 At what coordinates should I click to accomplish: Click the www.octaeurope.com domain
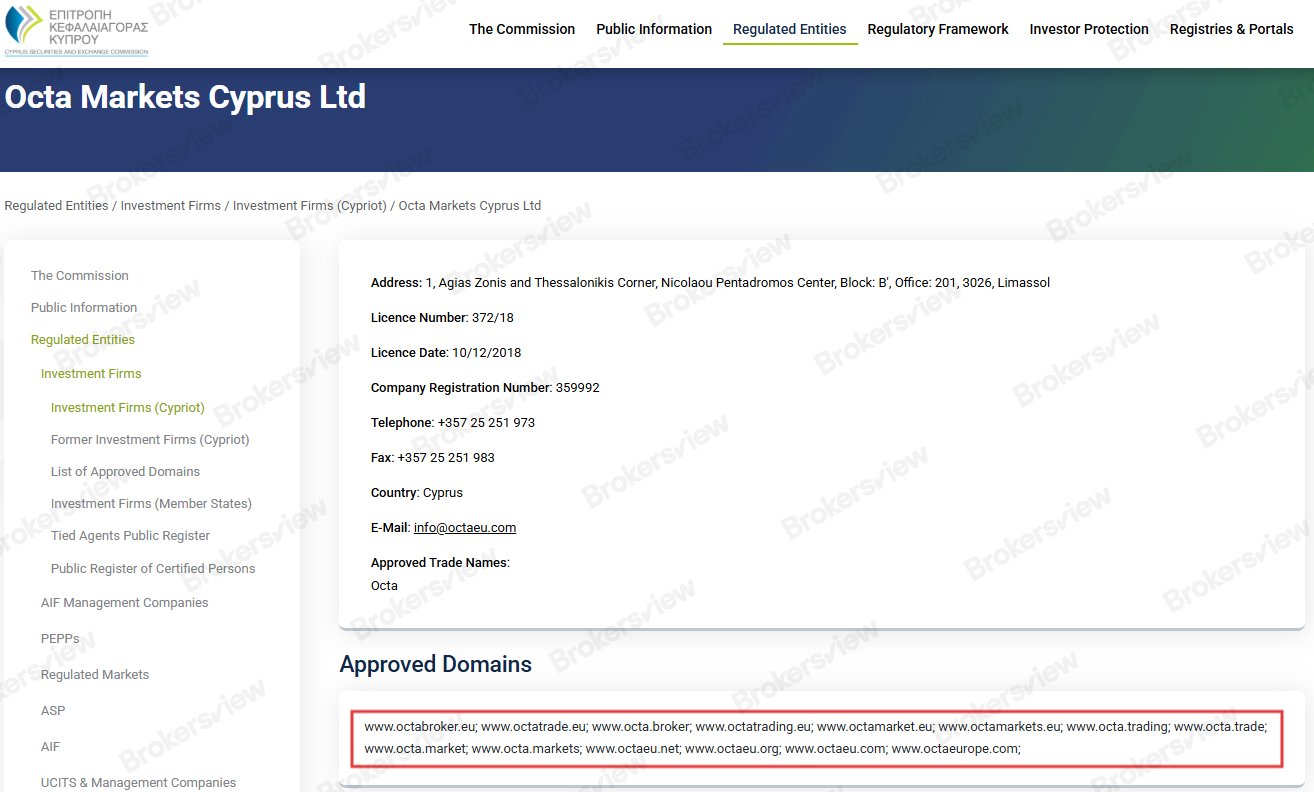(x=956, y=749)
